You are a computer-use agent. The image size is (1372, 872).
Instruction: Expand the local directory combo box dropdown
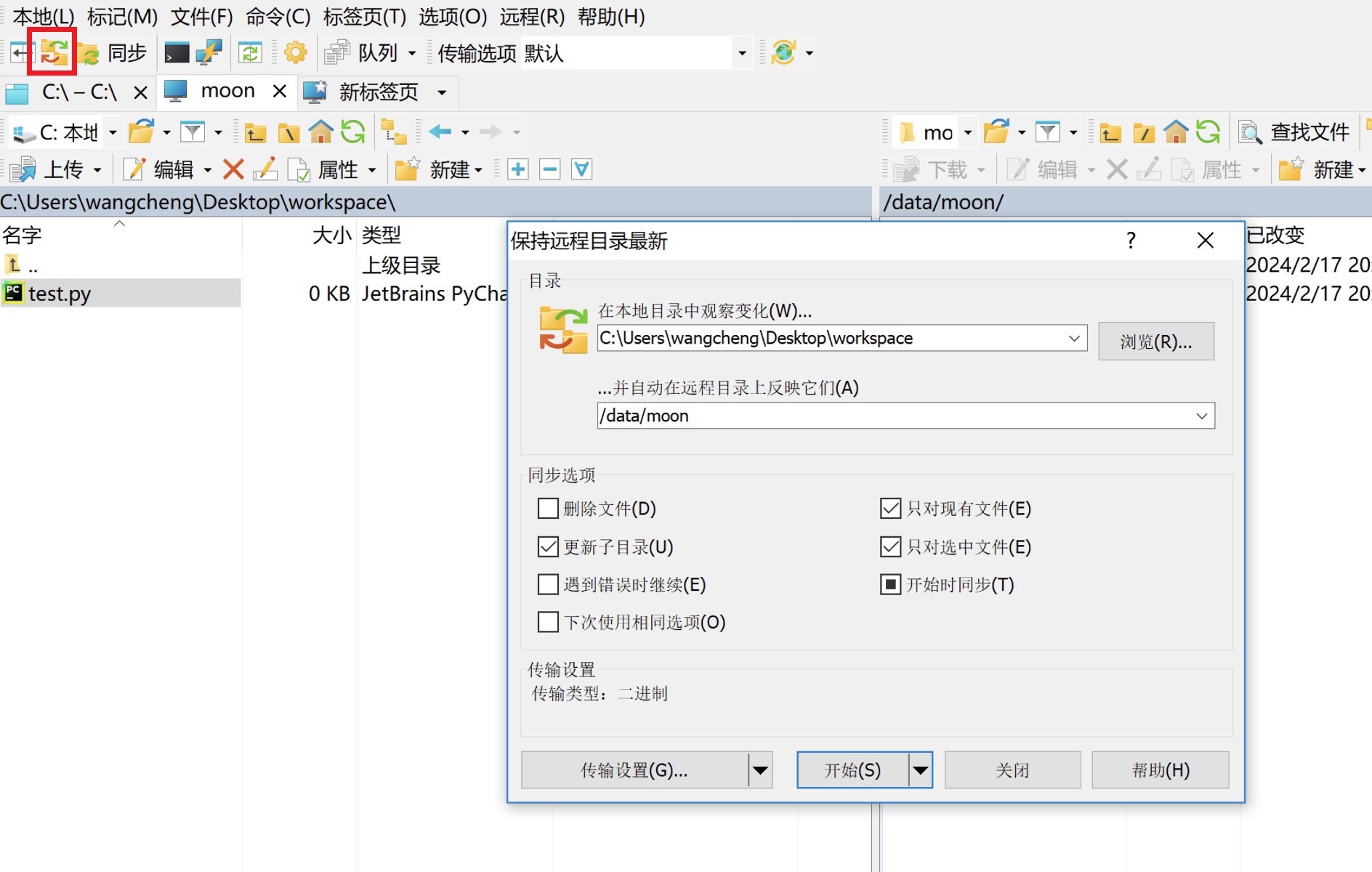(x=1074, y=338)
